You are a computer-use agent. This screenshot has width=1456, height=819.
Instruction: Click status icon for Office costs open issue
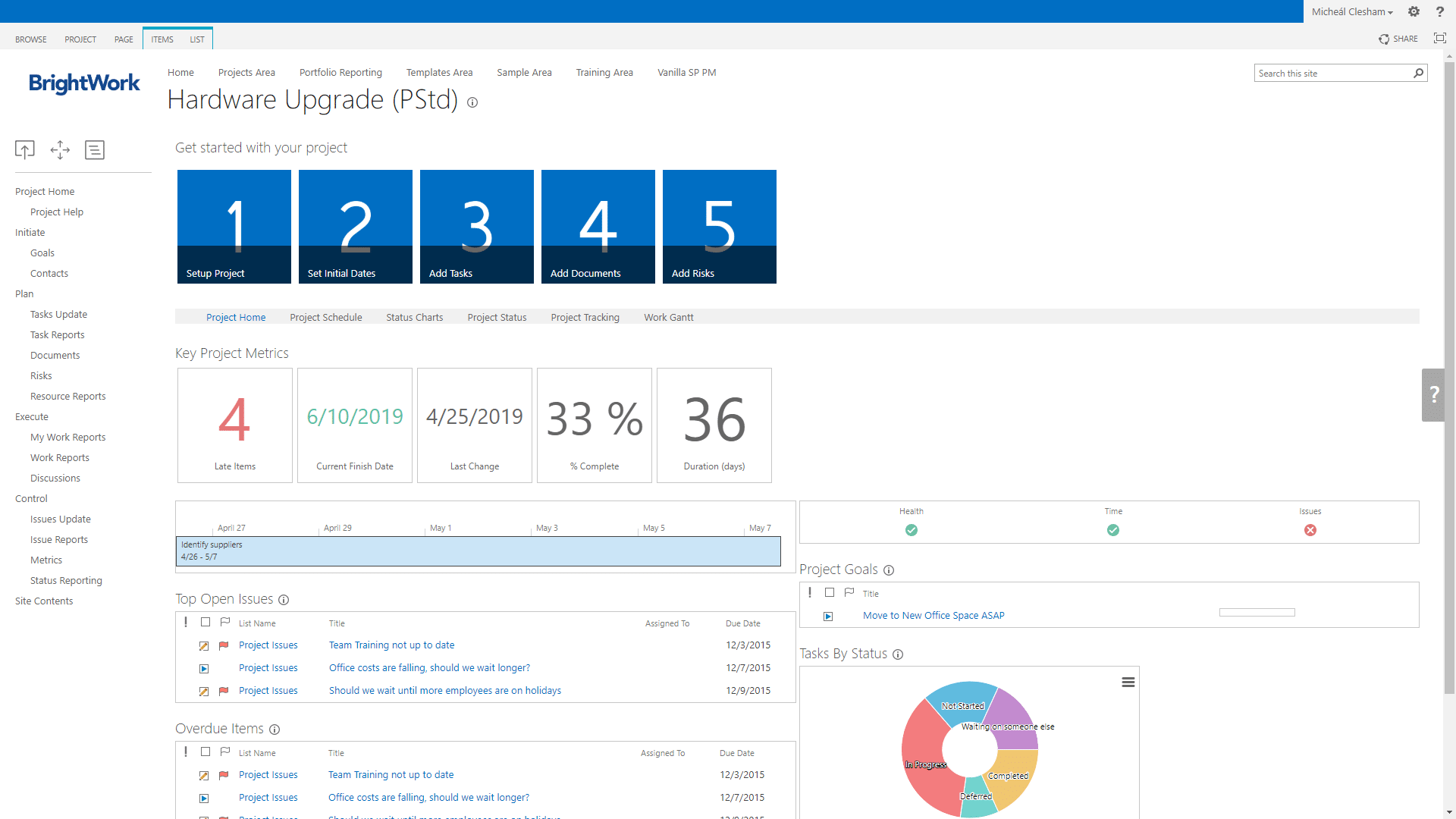click(x=204, y=669)
